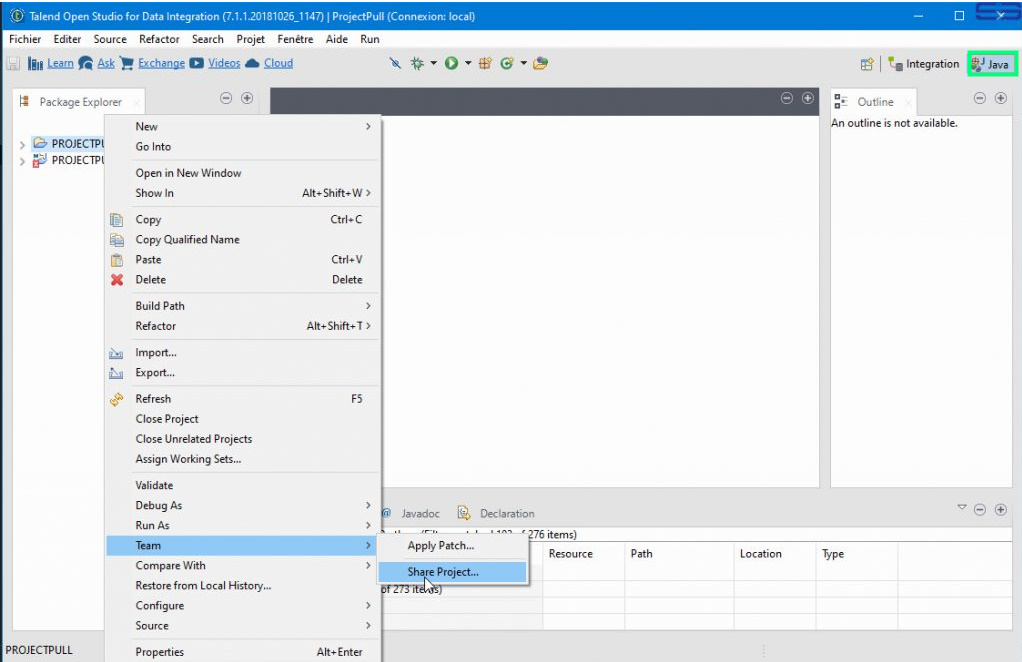Image resolution: width=1022 pixels, height=662 pixels.
Task: Select Apply Patch... in Team submenu
Action: (x=452, y=545)
